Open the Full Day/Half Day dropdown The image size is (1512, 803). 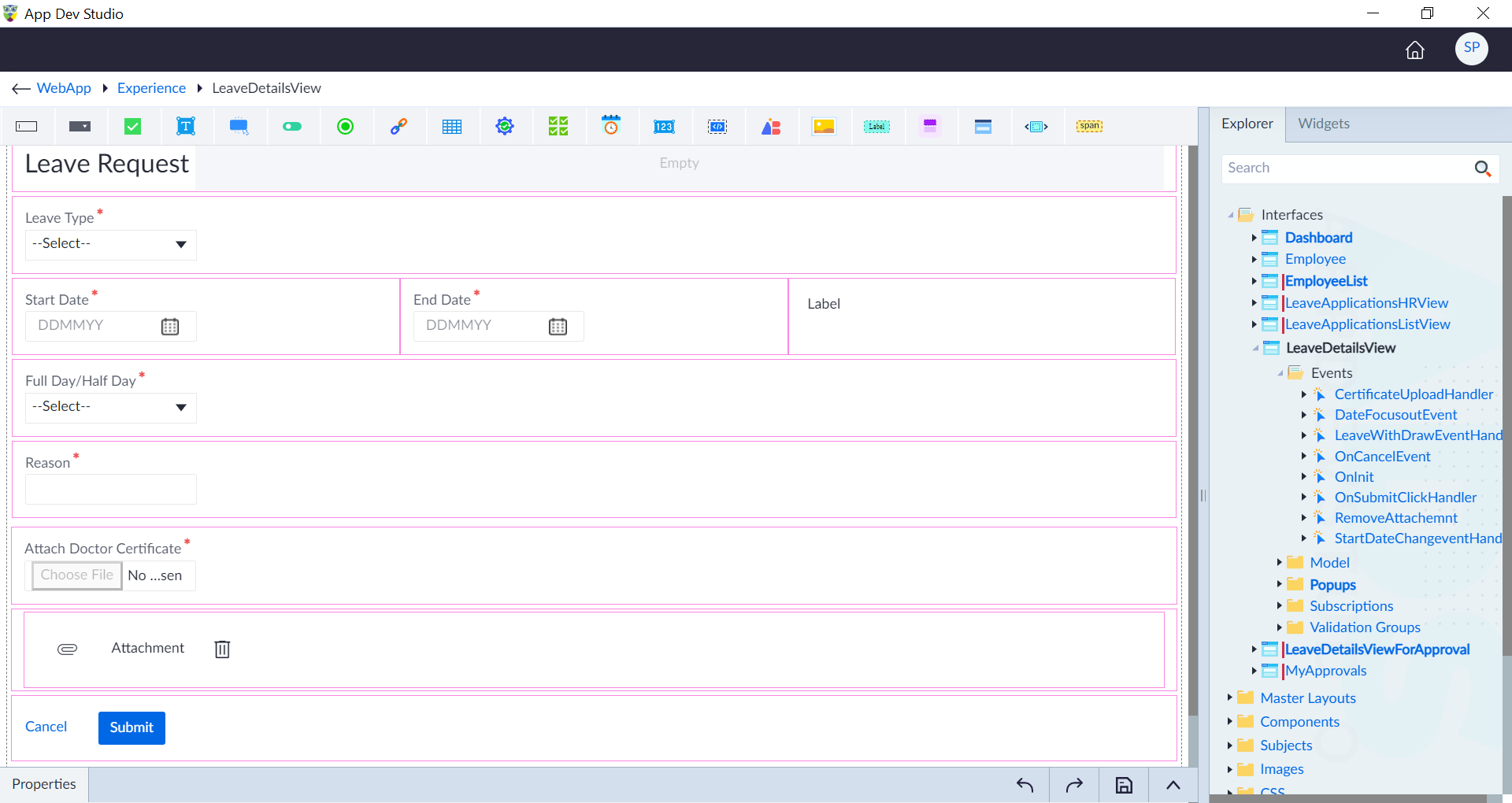pyautogui.click(x=111, y=408)
